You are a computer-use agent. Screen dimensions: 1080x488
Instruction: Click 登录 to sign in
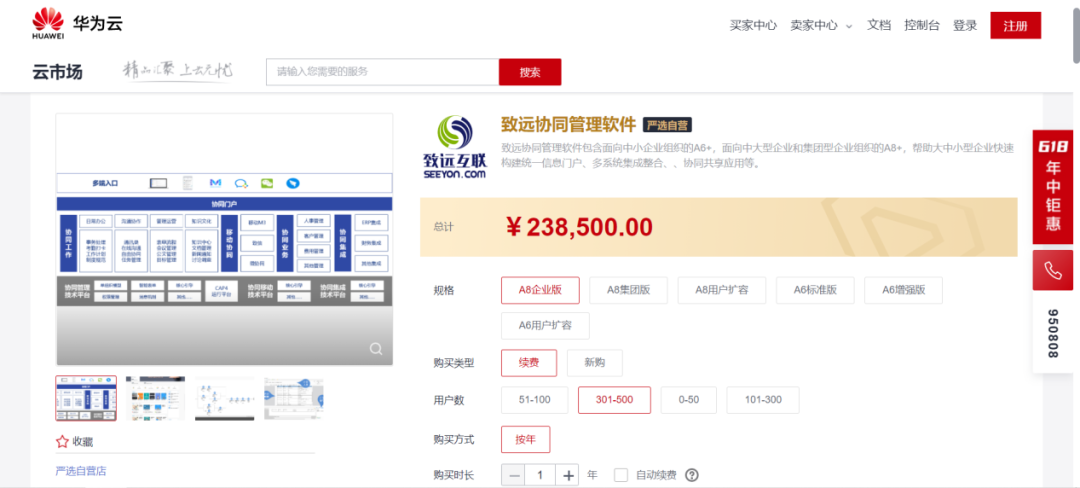click(965, 25)
